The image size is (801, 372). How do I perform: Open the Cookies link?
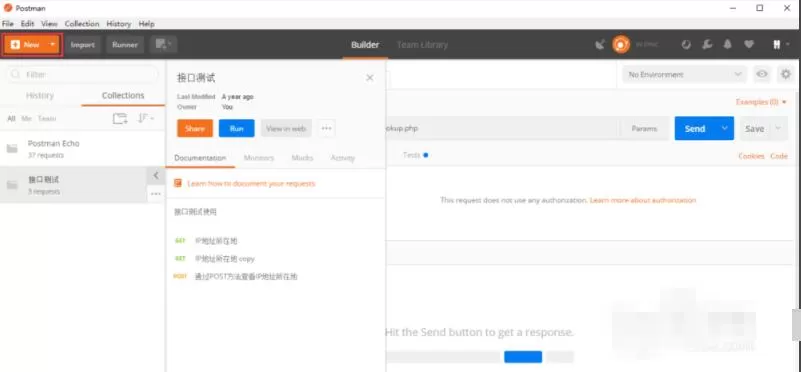click(751, 156)
